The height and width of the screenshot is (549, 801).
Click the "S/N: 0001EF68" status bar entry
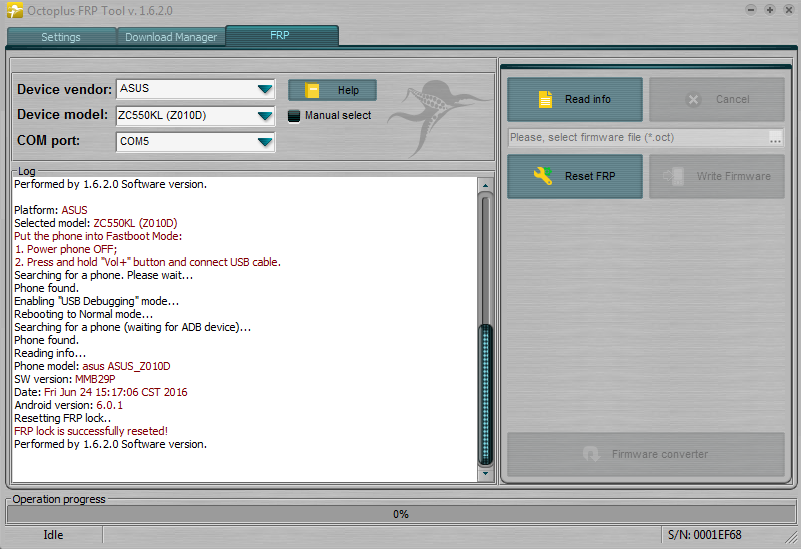[704, 535]
